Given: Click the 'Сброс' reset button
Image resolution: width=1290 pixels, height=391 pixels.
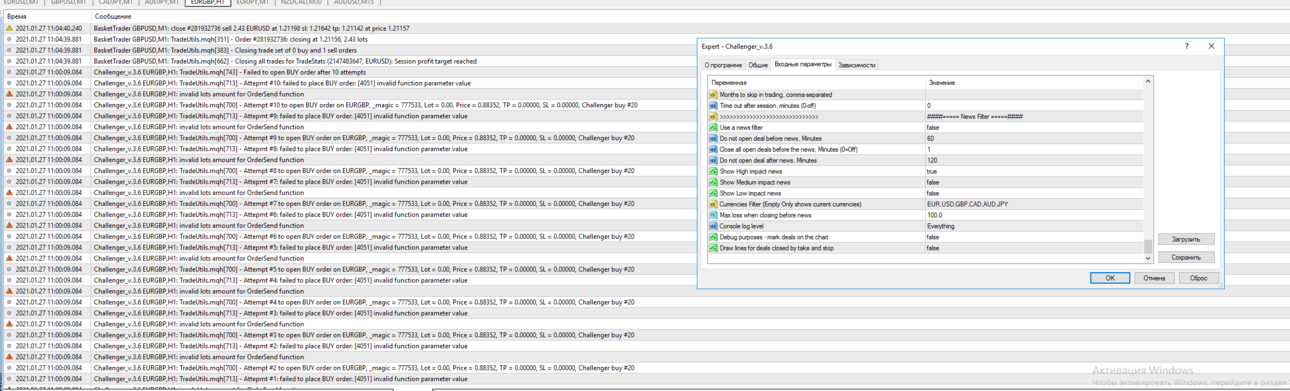Looking at the screenshot, I should (x=1198, y=278).
